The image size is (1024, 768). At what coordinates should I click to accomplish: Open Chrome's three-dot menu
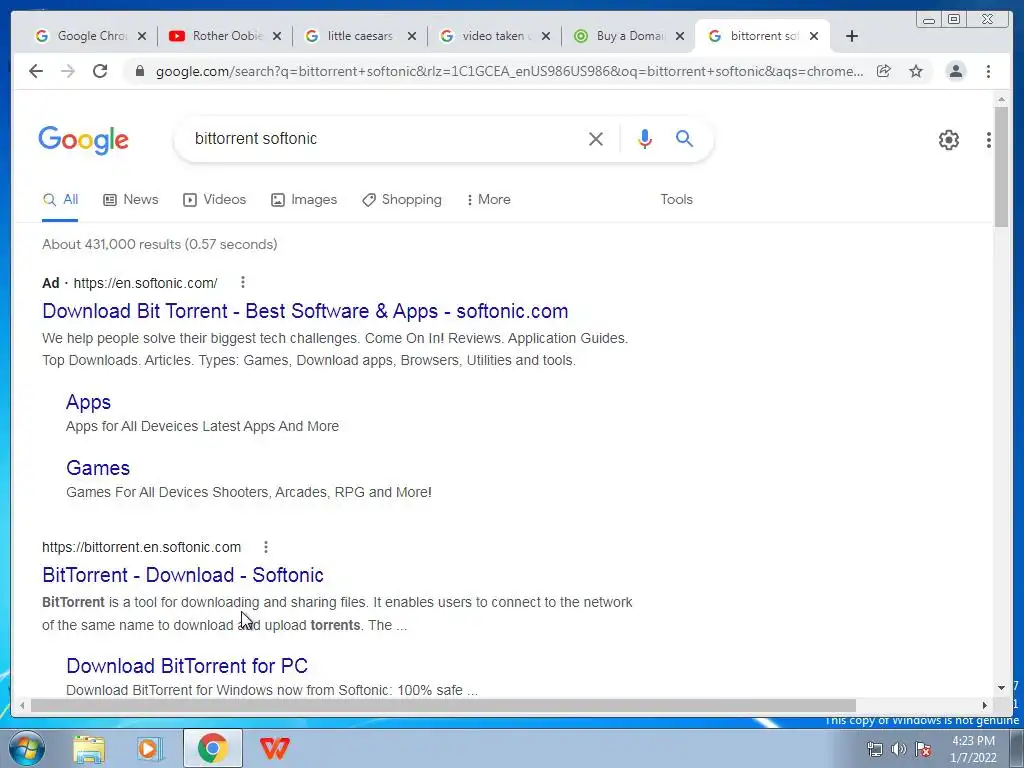tap(989, 71)
